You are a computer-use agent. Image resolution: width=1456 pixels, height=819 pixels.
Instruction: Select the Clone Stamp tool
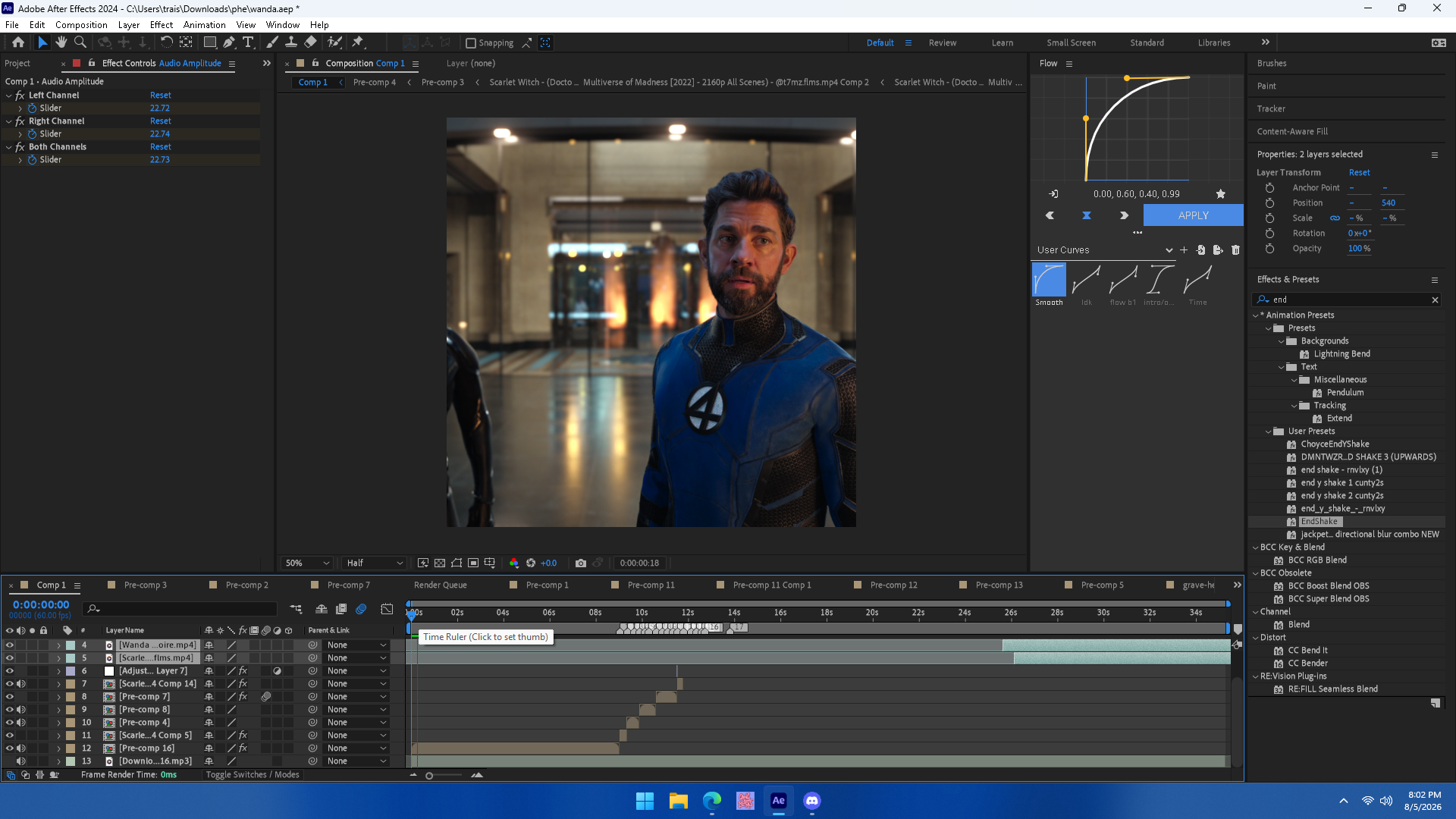[x=291, y=42]
